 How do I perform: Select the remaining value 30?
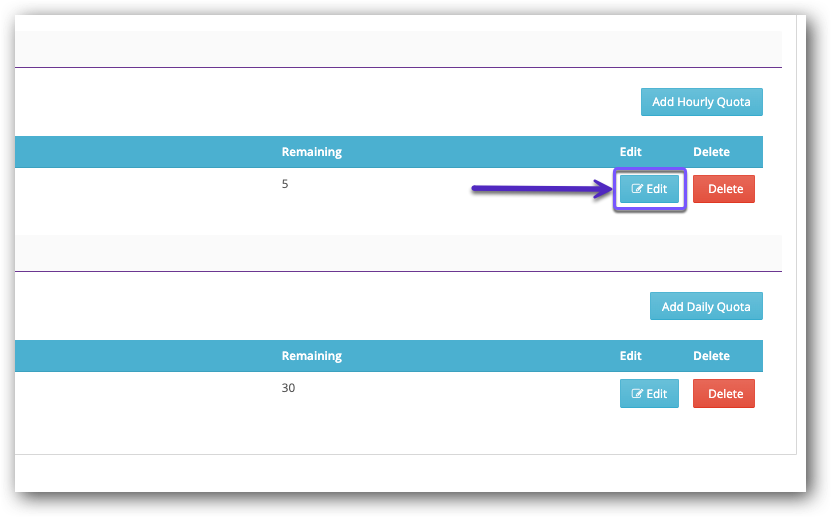(x=288, y=388)
